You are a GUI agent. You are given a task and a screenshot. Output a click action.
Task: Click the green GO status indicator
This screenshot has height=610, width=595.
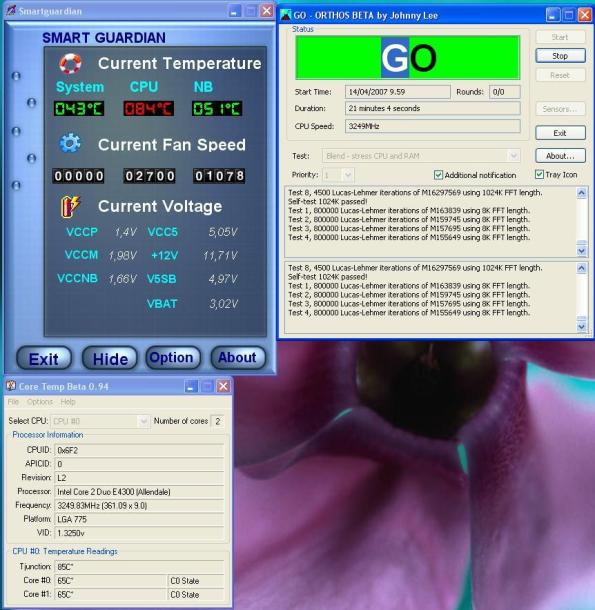(407, 58)
